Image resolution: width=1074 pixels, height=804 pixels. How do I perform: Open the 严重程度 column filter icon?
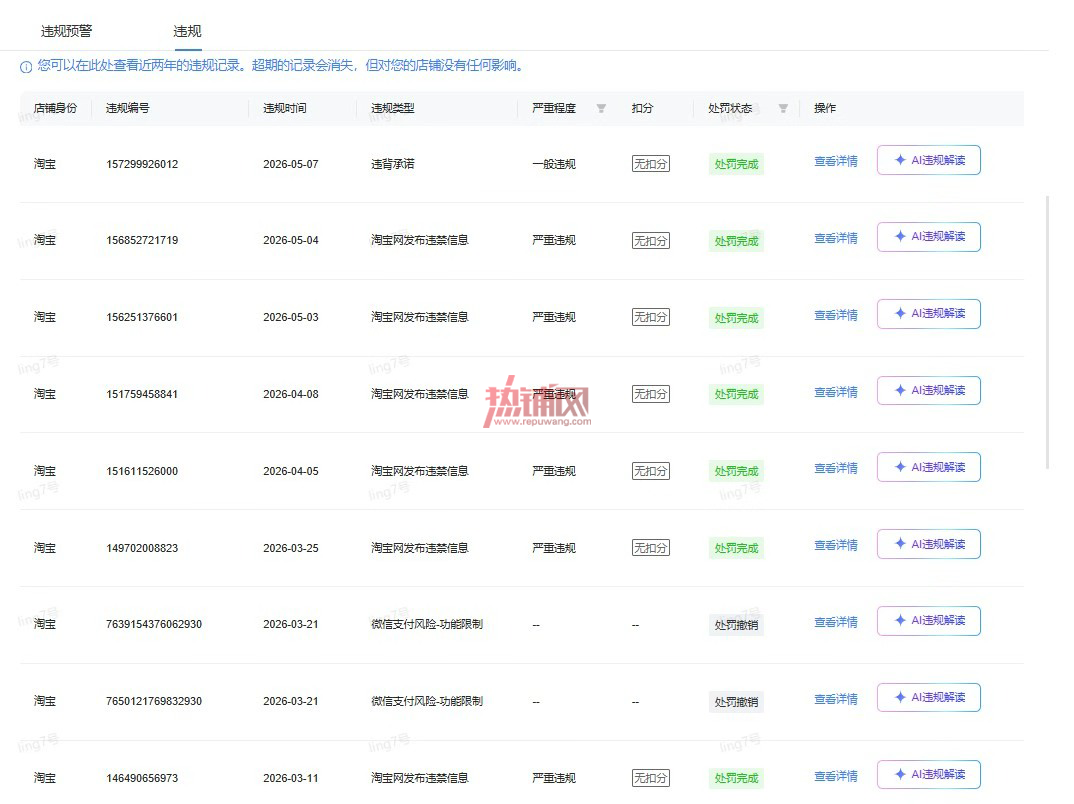[601, 108]
